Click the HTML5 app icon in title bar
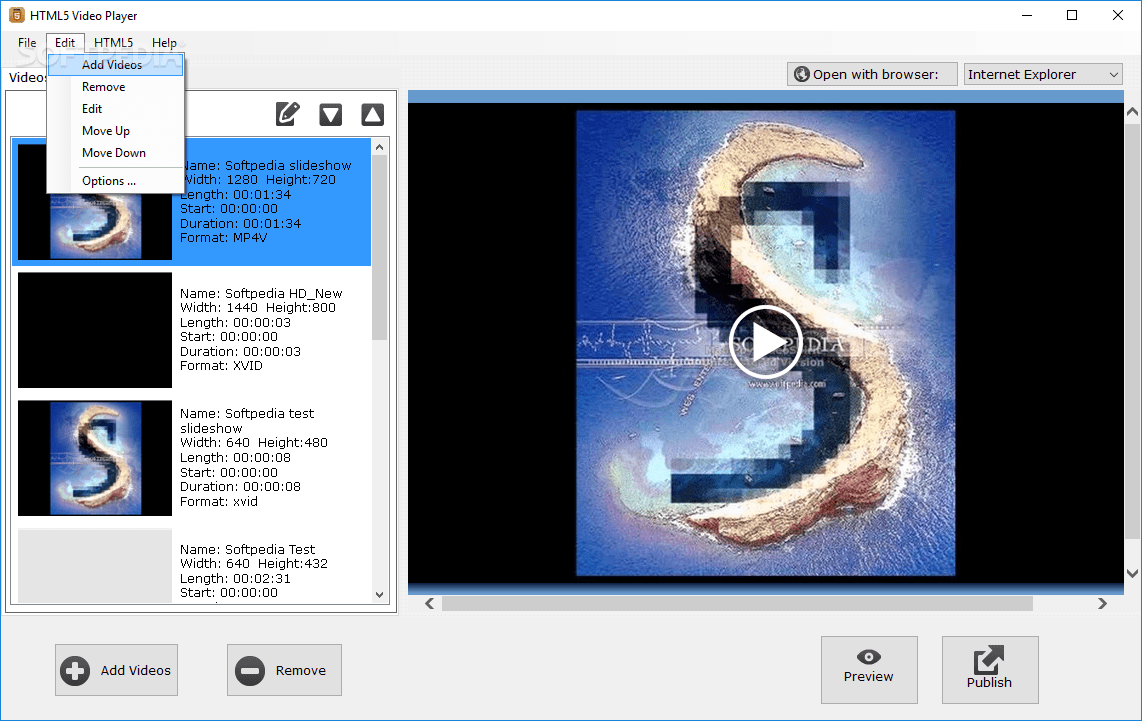1142x721 pixels. point(16,15)
